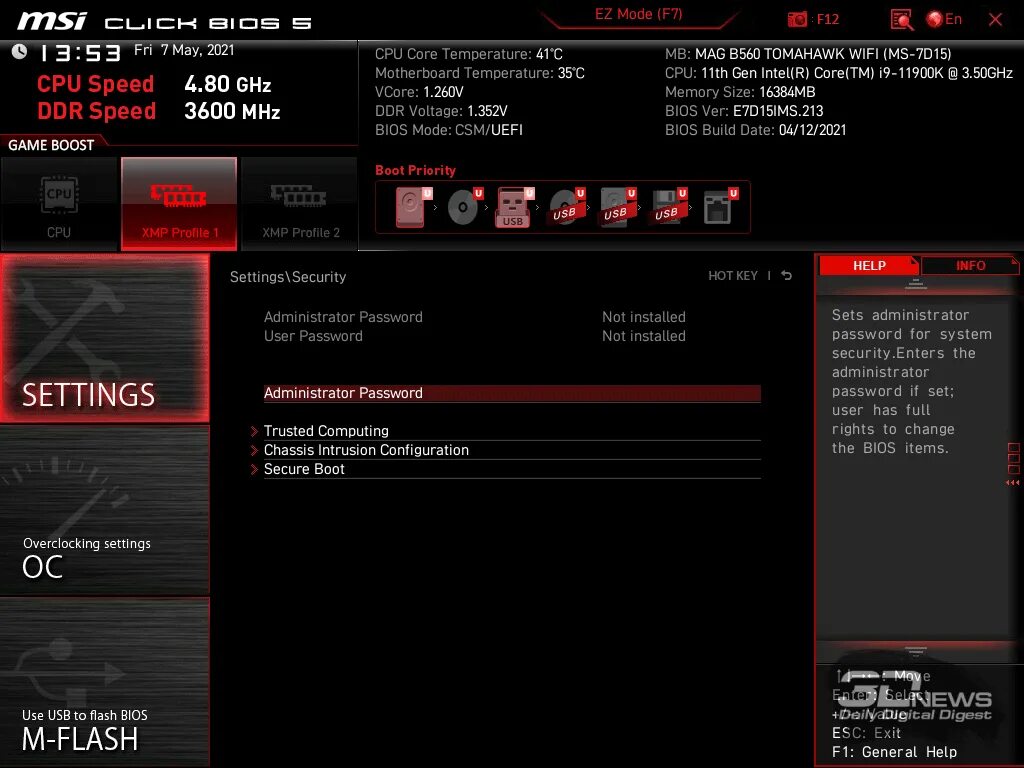Collapse the side panel with red arrows
The height and width of the screenshot is (768, 1024).
coord(1013,483)
